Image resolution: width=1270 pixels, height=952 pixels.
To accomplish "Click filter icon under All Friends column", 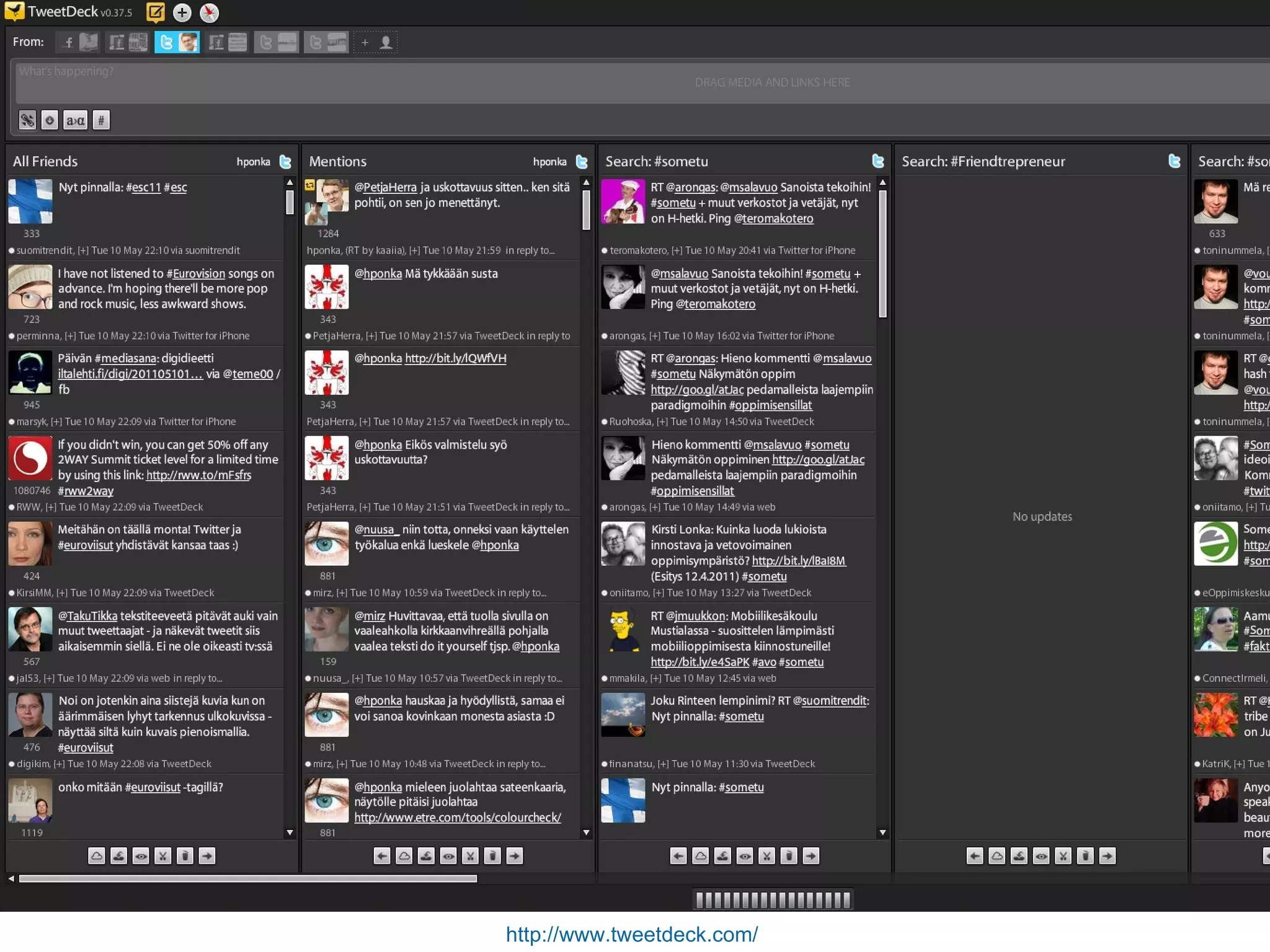I will click(x=118, y=856).
